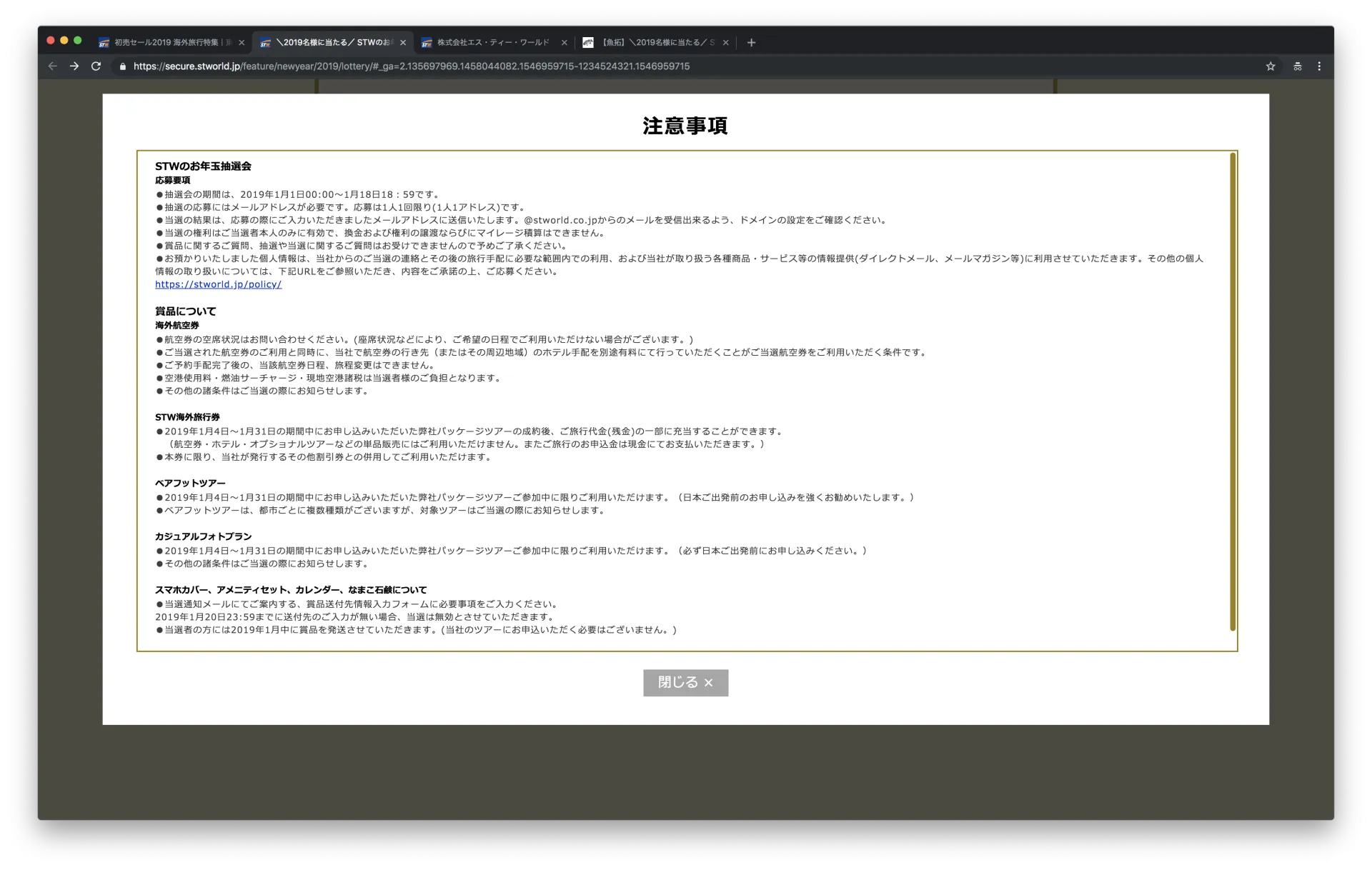Click the incognito mode icon
This screenshot has height=870, width=1372.
(1297, 66)
